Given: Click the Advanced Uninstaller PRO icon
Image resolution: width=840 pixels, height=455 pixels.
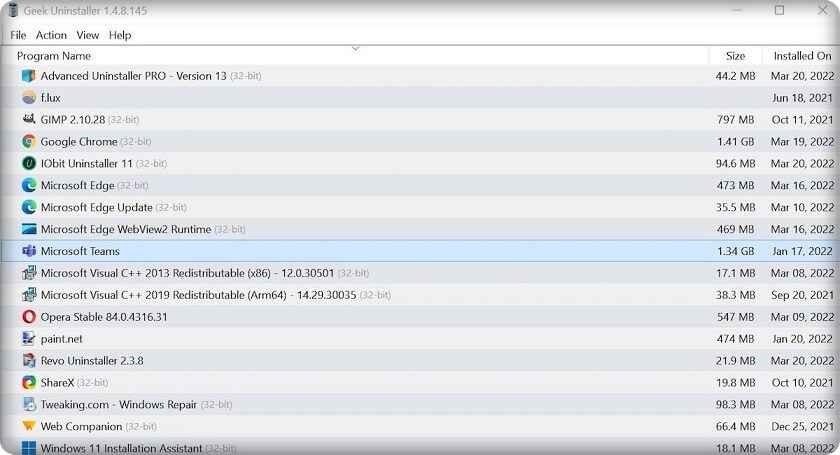Looking at the screenshot, I should tap(29, 76).
